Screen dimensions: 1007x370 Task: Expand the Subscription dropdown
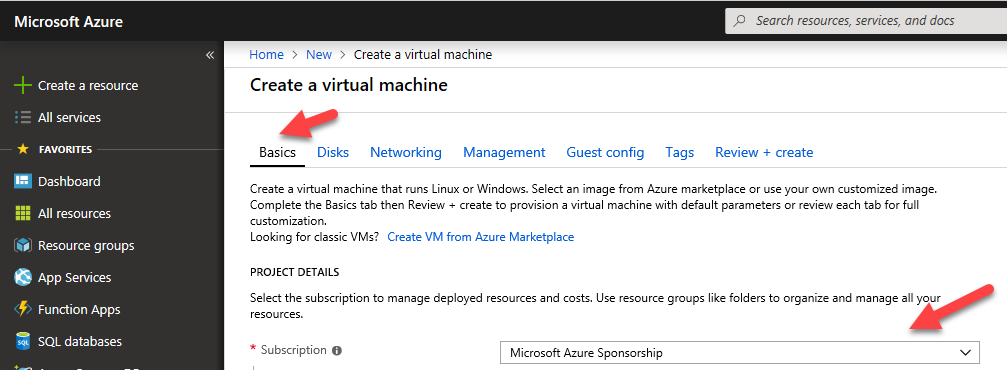tap(740, 353)
